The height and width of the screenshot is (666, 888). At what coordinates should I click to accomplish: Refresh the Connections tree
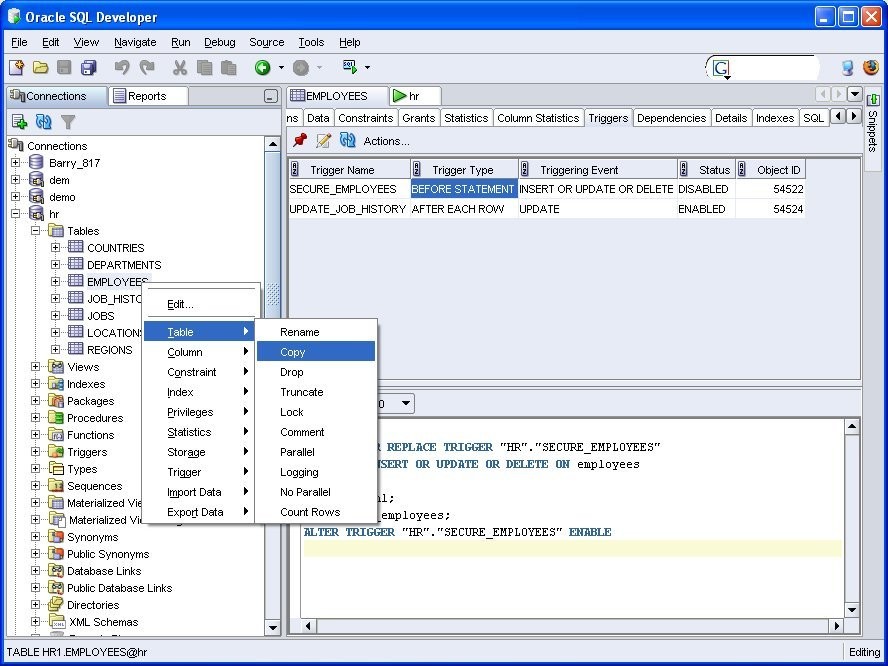41,122
